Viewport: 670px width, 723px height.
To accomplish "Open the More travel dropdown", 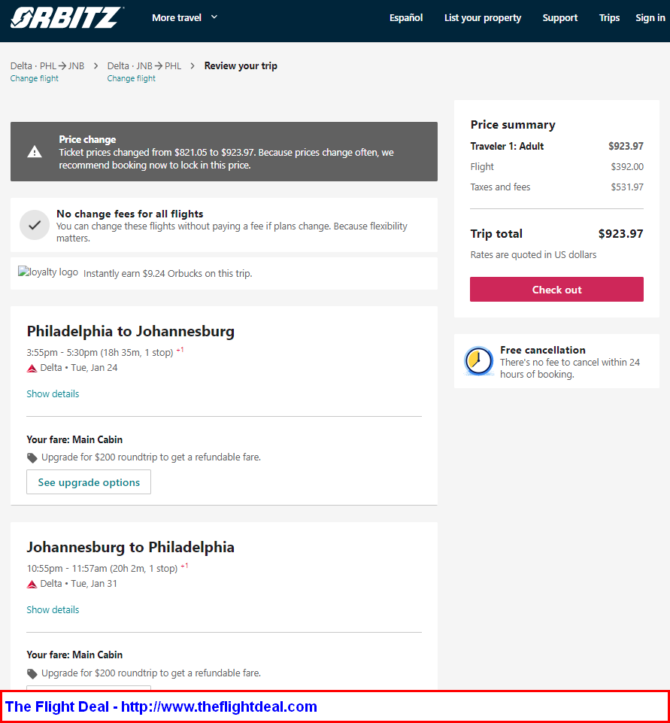I will [184, 18].
